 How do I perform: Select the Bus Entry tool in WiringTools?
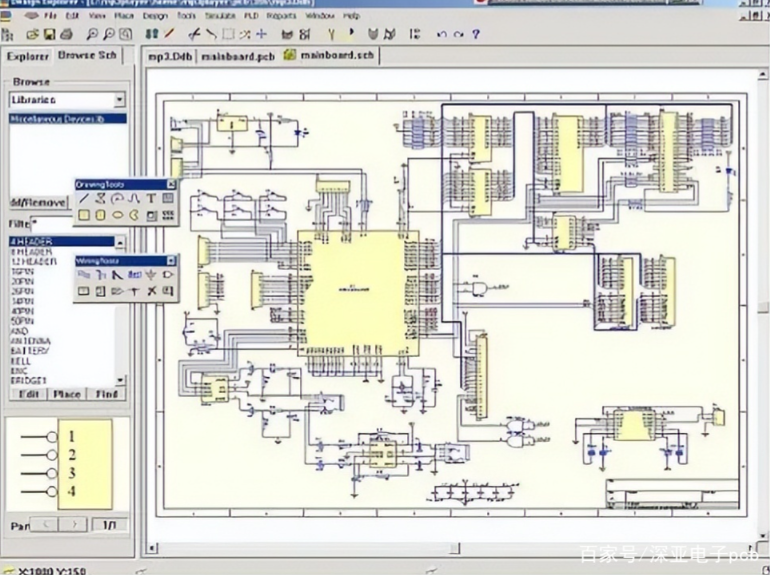click(117, 274)
